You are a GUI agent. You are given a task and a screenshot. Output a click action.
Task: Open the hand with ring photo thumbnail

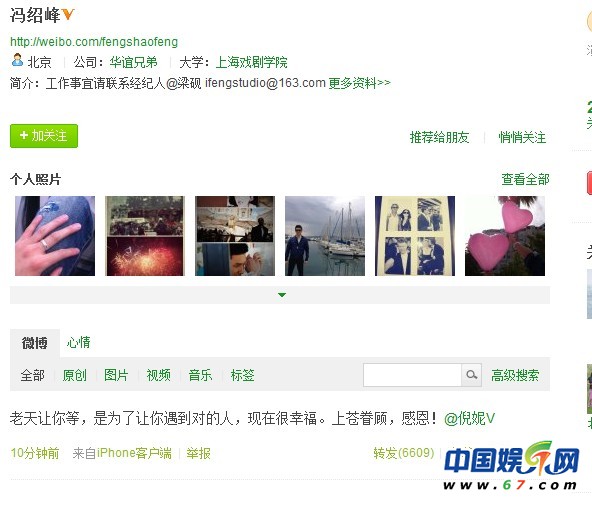click(55, 236)
